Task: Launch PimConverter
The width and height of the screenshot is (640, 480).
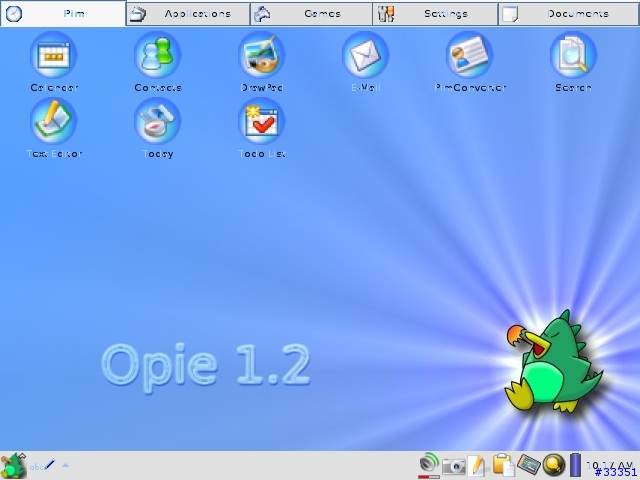Action: [470, 61]
